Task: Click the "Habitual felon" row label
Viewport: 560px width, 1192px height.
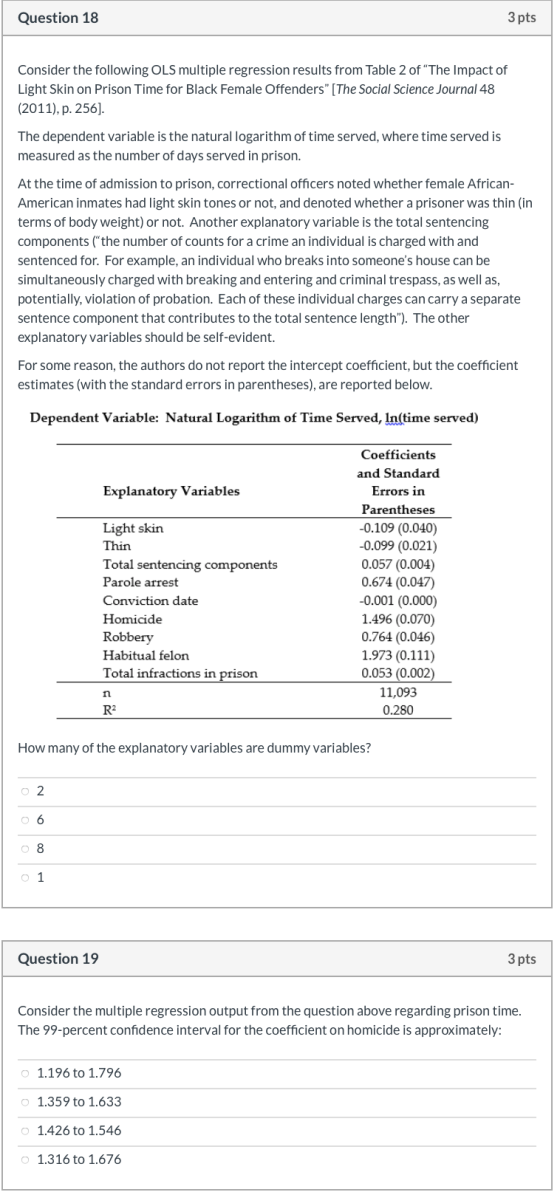Action: 146,655
